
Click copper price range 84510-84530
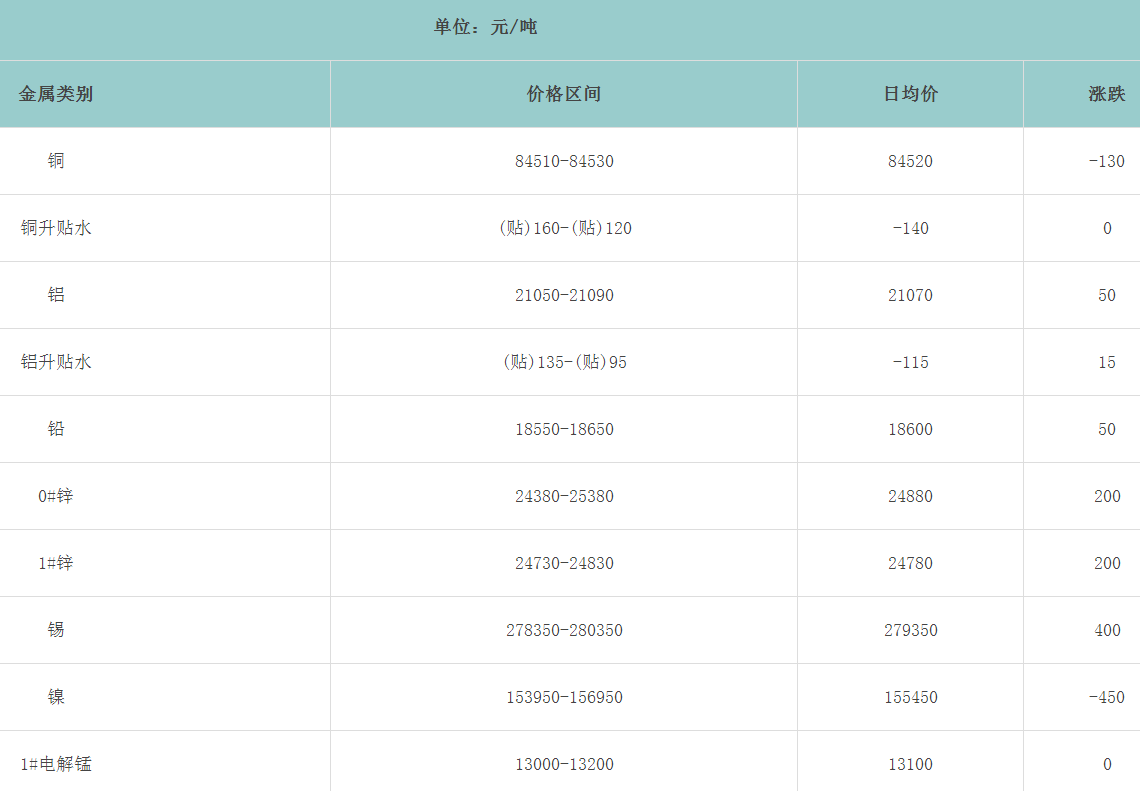[564, 161]
